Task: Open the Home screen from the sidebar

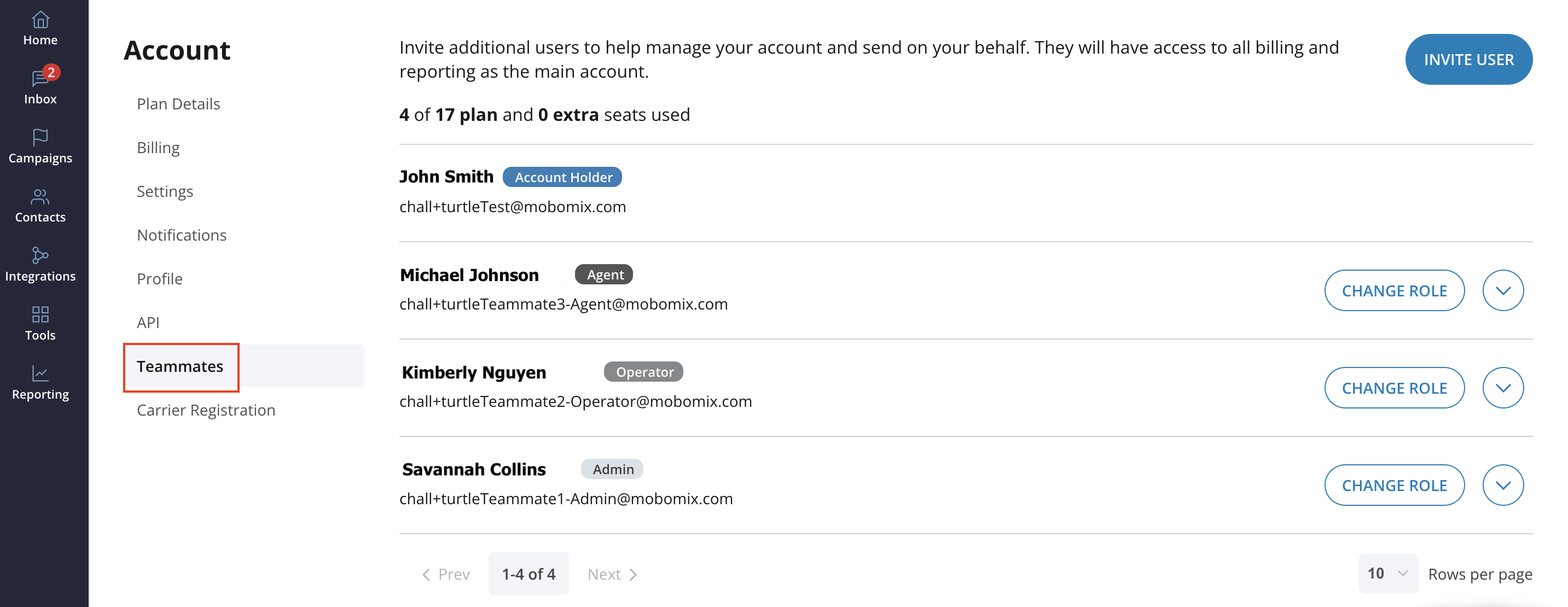Action: click(39, 27)
